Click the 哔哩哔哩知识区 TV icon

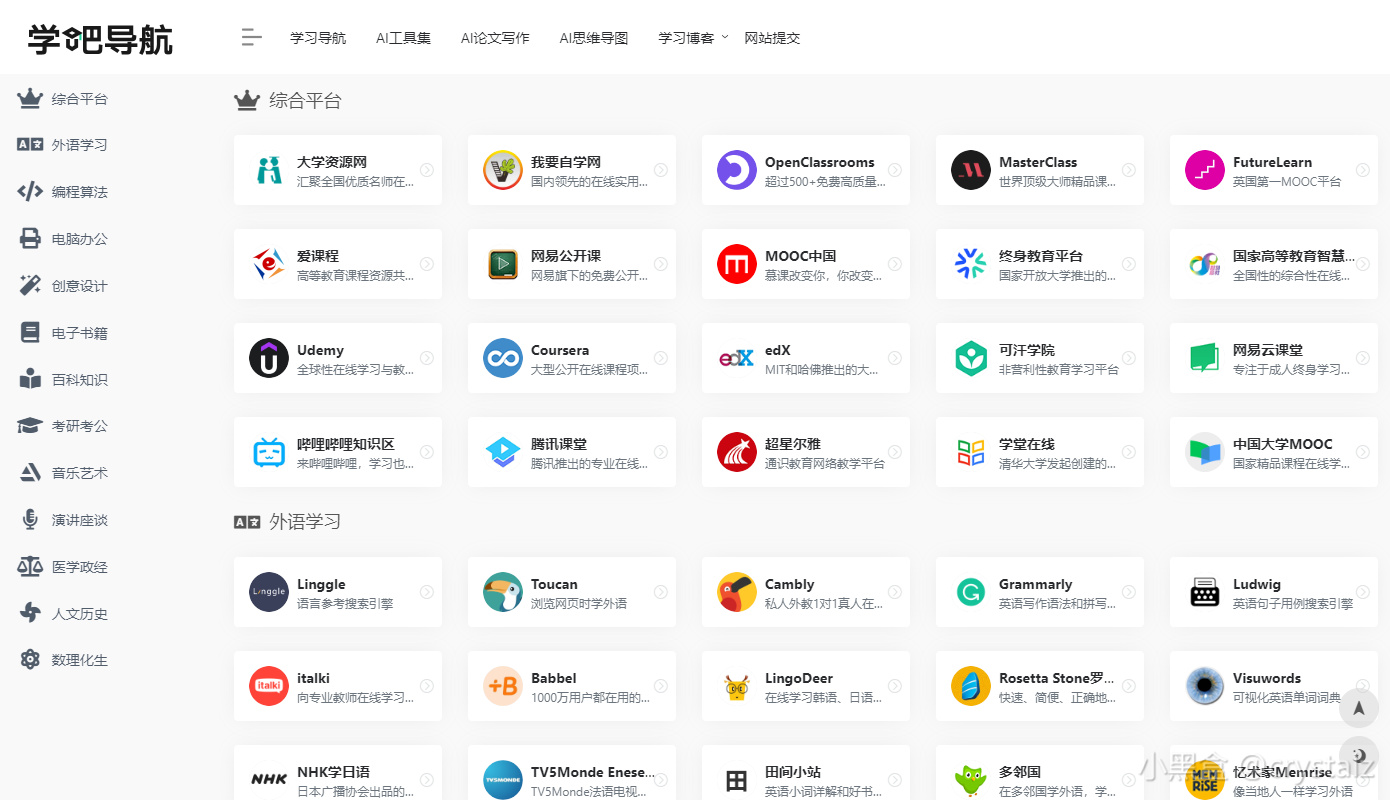coord(268,452)
